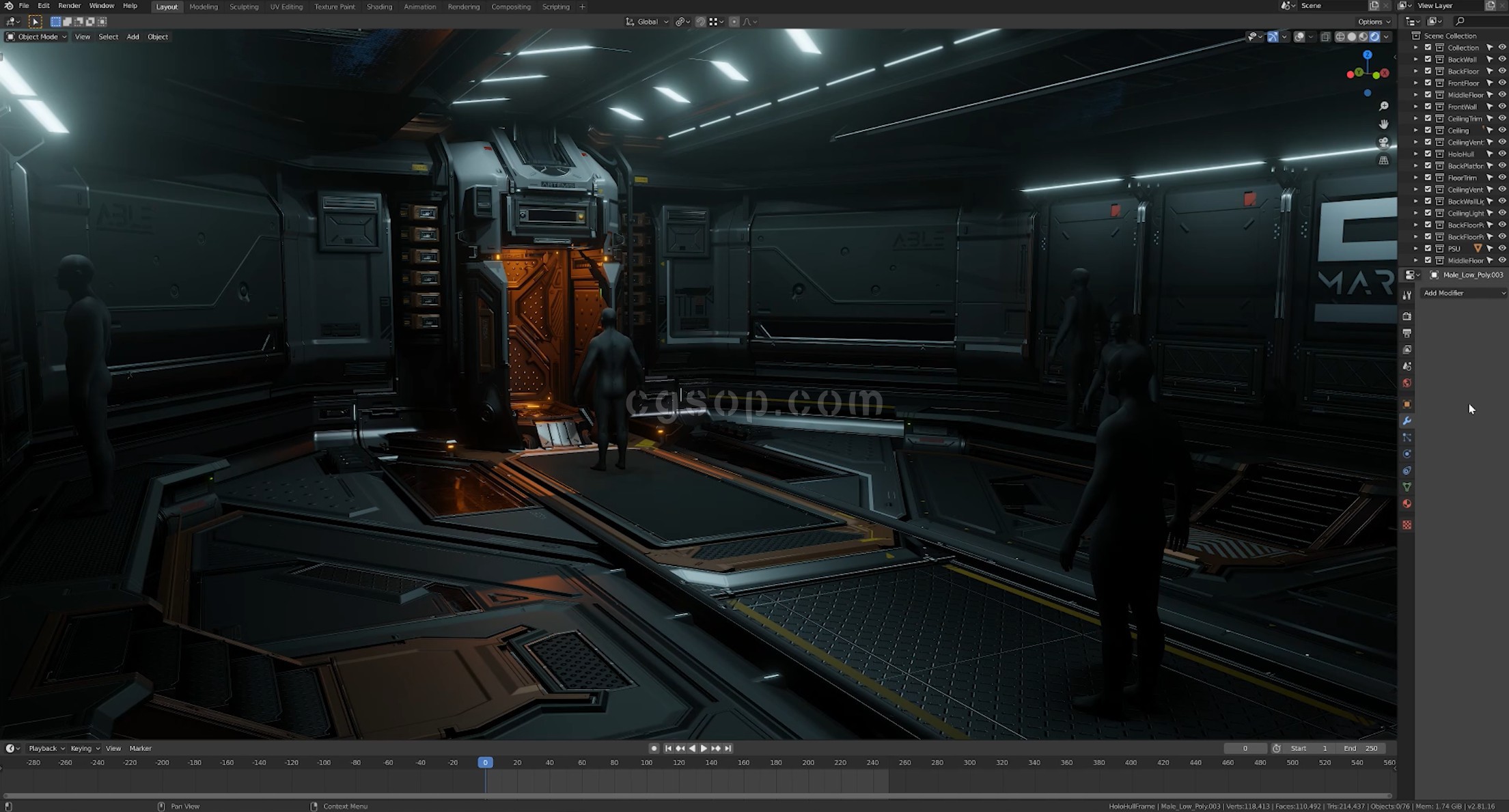Viewport: 1509px width, 812px height.
Task: Expand the HoloHull collection tree
Action: pos(1415,154)
